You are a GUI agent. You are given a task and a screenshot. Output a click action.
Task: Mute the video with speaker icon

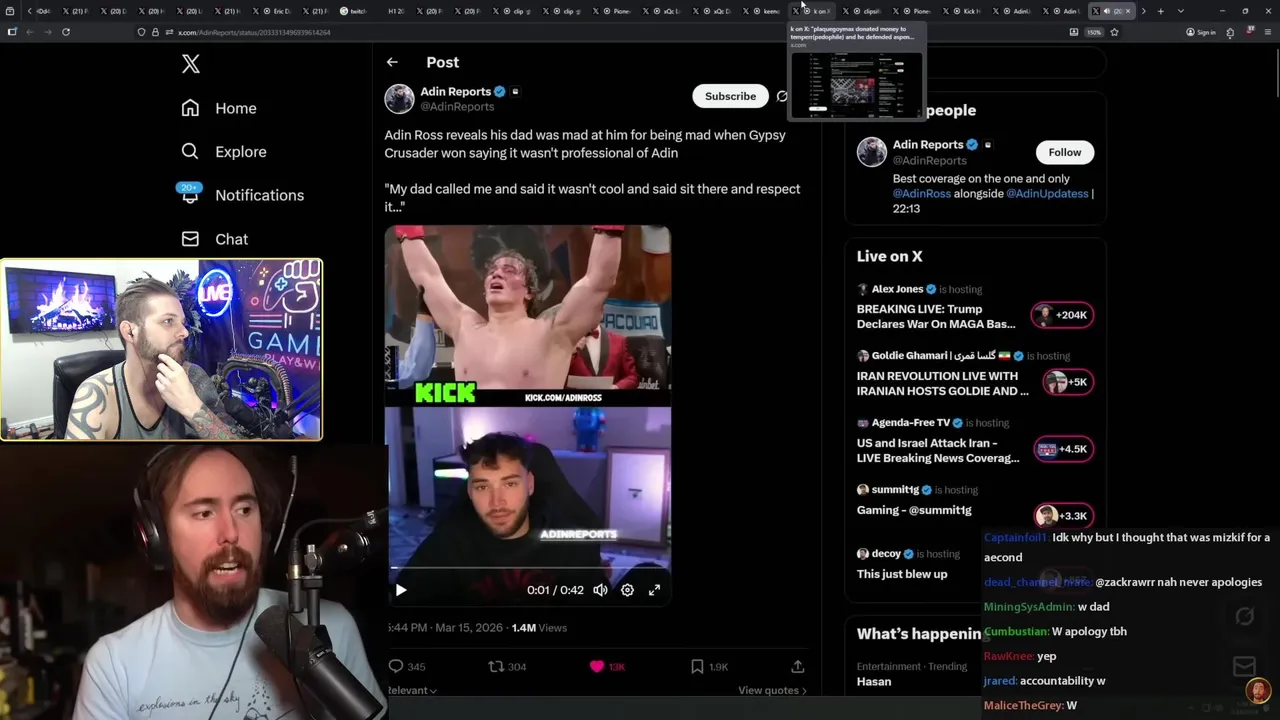[600, 590]
